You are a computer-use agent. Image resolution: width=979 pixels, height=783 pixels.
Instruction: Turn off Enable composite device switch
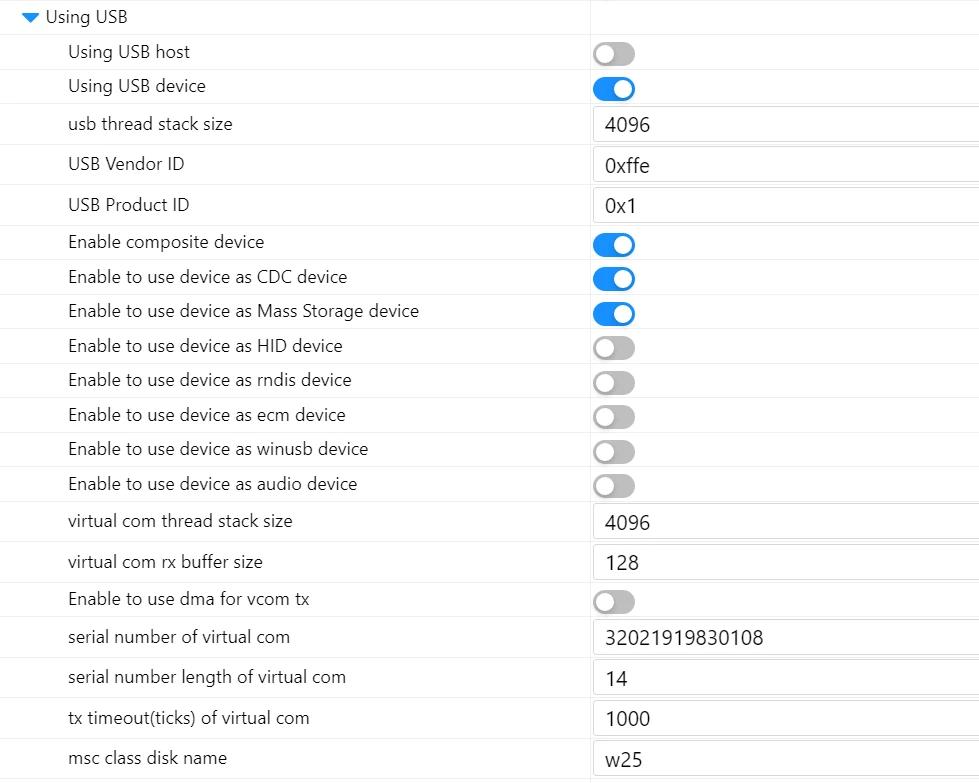[x=613, y=245]
